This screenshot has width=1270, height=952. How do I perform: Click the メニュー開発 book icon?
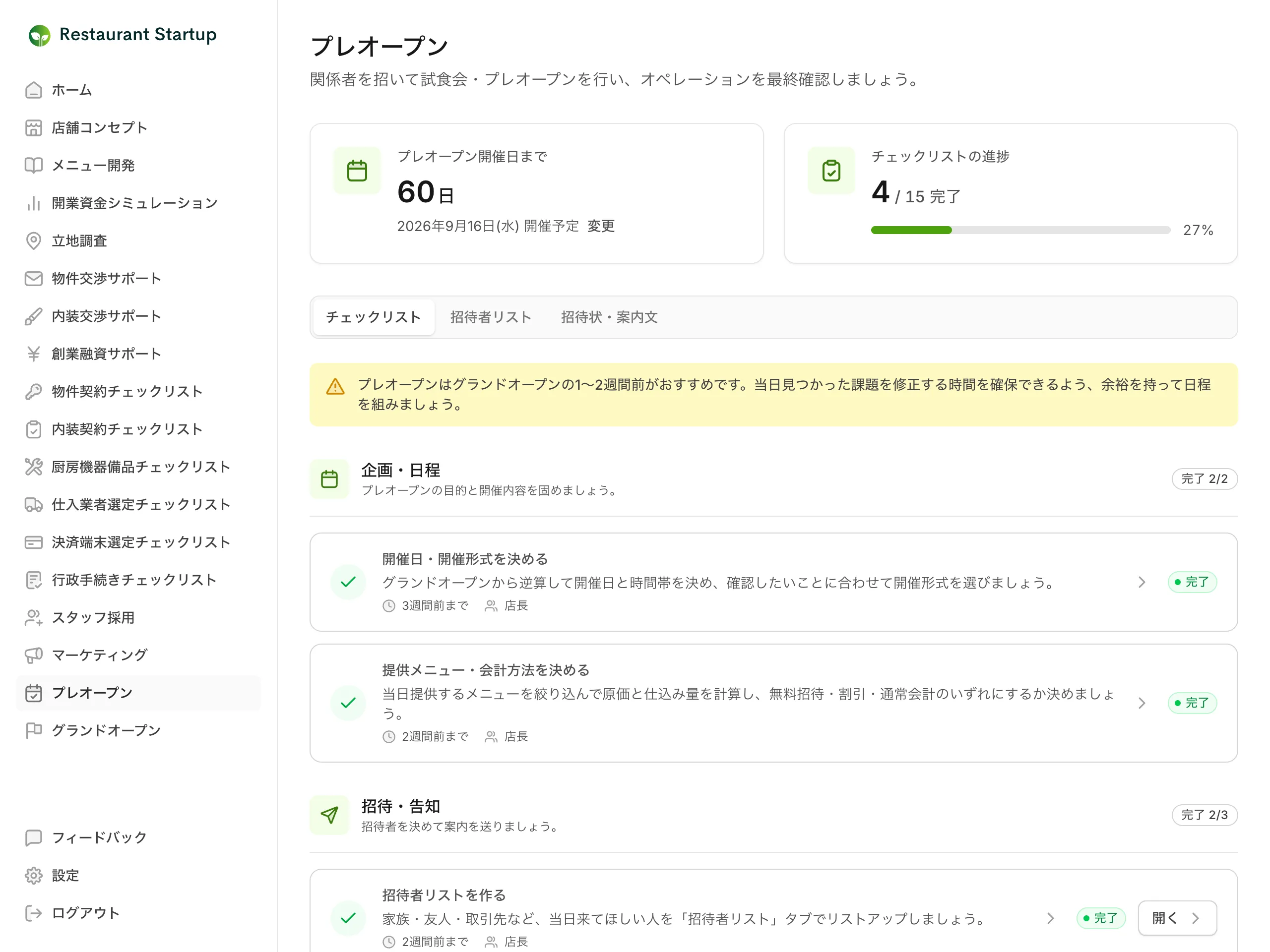(x=34, y=165)
